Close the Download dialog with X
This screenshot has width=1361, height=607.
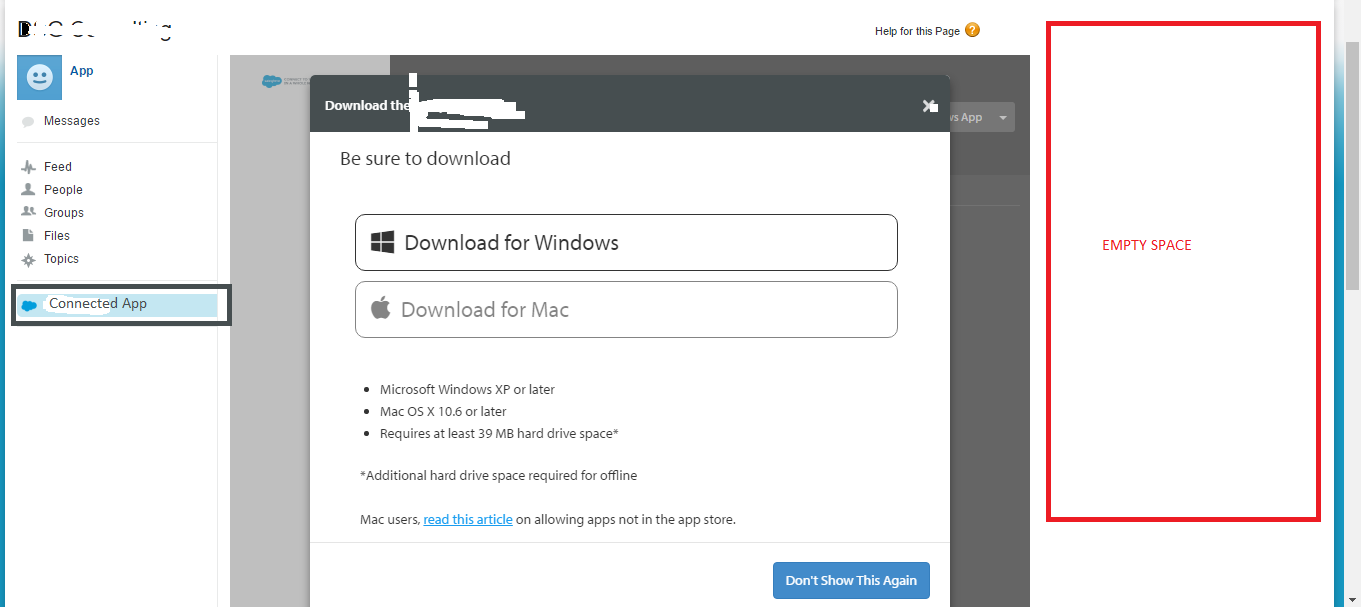click(x=929, y=105)
